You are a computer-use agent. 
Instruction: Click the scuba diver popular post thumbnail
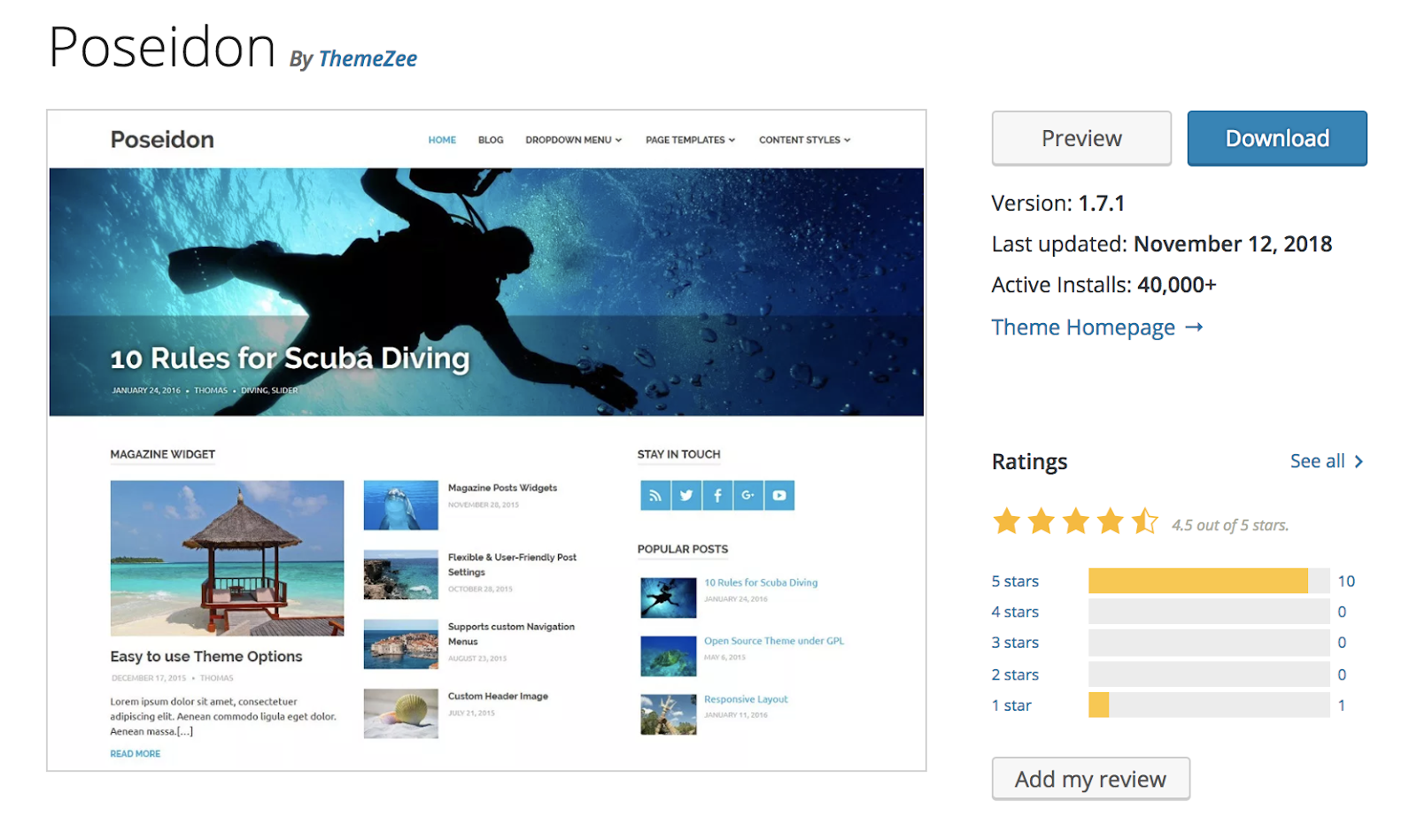point(669,597)
